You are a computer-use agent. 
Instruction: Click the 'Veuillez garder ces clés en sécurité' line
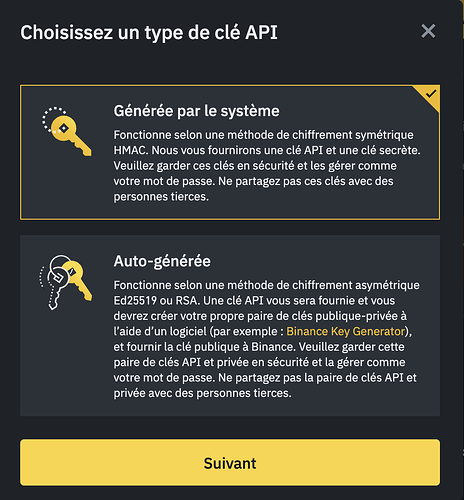[255, 166]
